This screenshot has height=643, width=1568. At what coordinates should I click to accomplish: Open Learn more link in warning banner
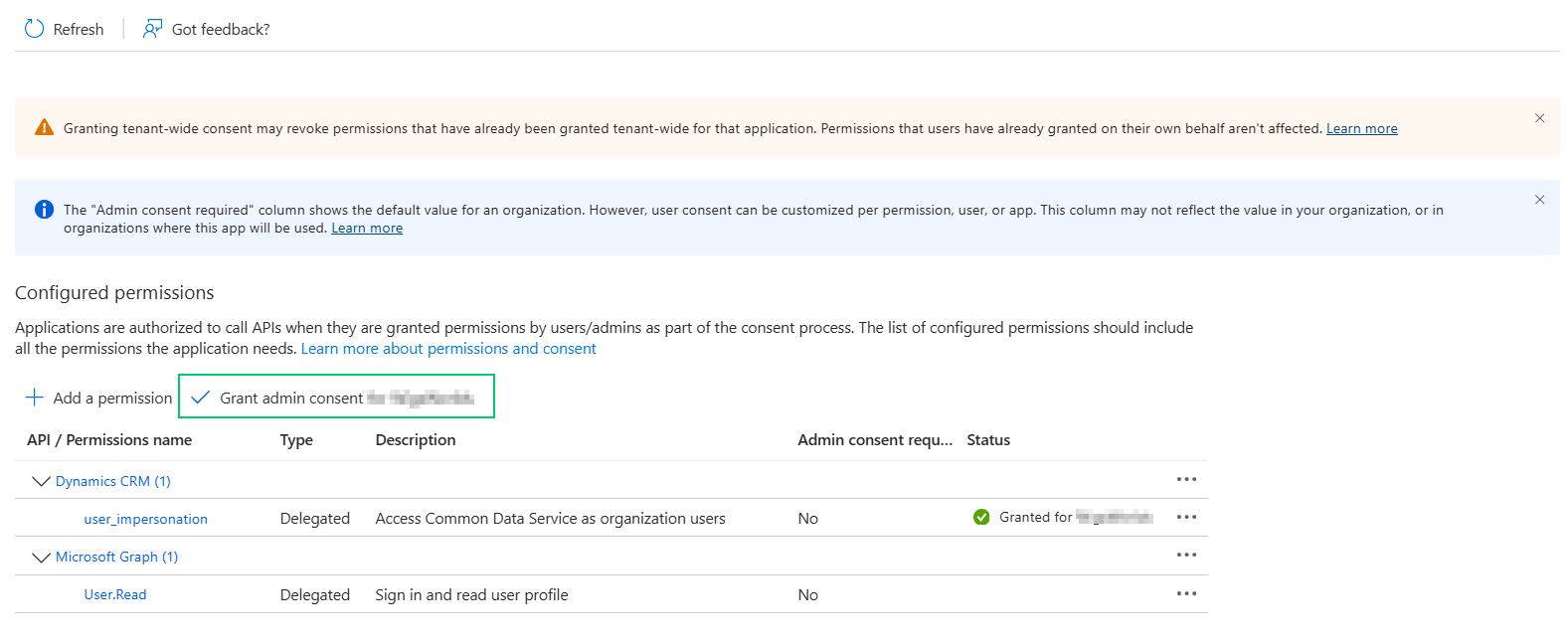tap(1361, 128)
